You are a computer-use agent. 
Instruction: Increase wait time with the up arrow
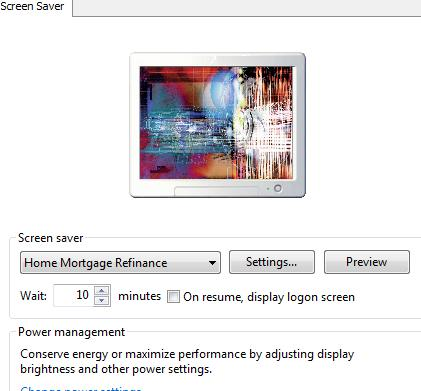pyautogui.click(x=102, y=290)
